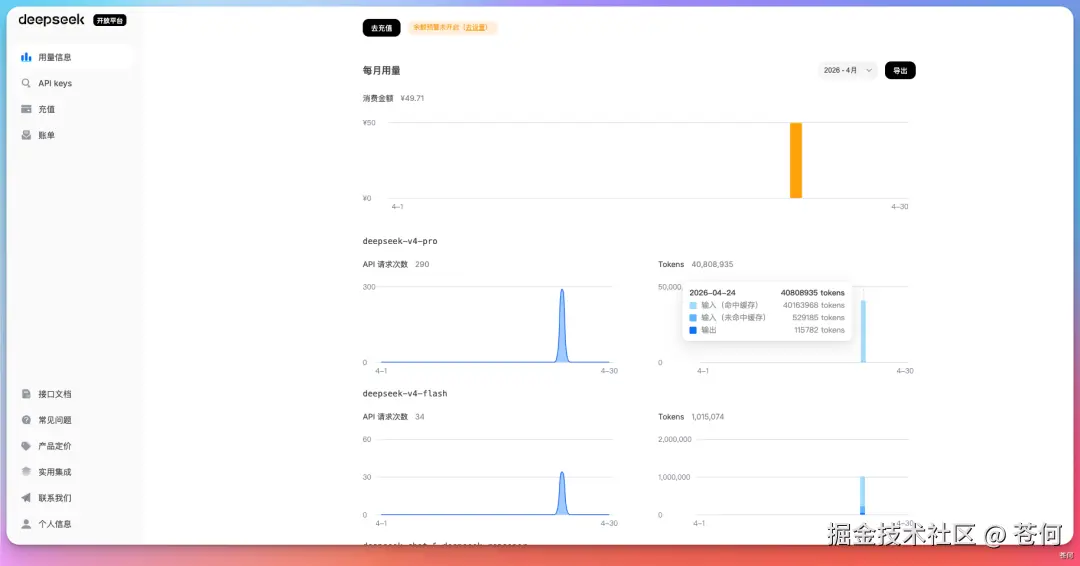Open 接口文档 in the sidebar
This screenshot has width=1080, height=566.
[x=72, y=394]
